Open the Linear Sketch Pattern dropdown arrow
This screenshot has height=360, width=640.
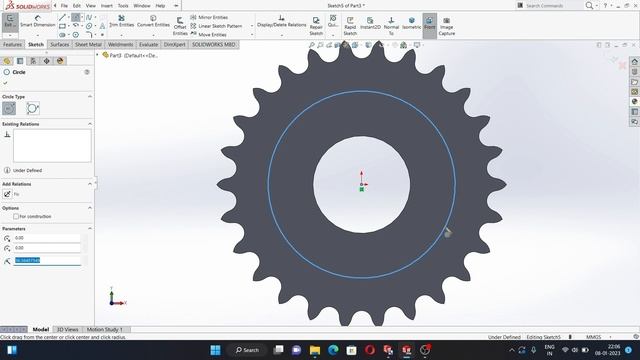click(x=252, y=26)
